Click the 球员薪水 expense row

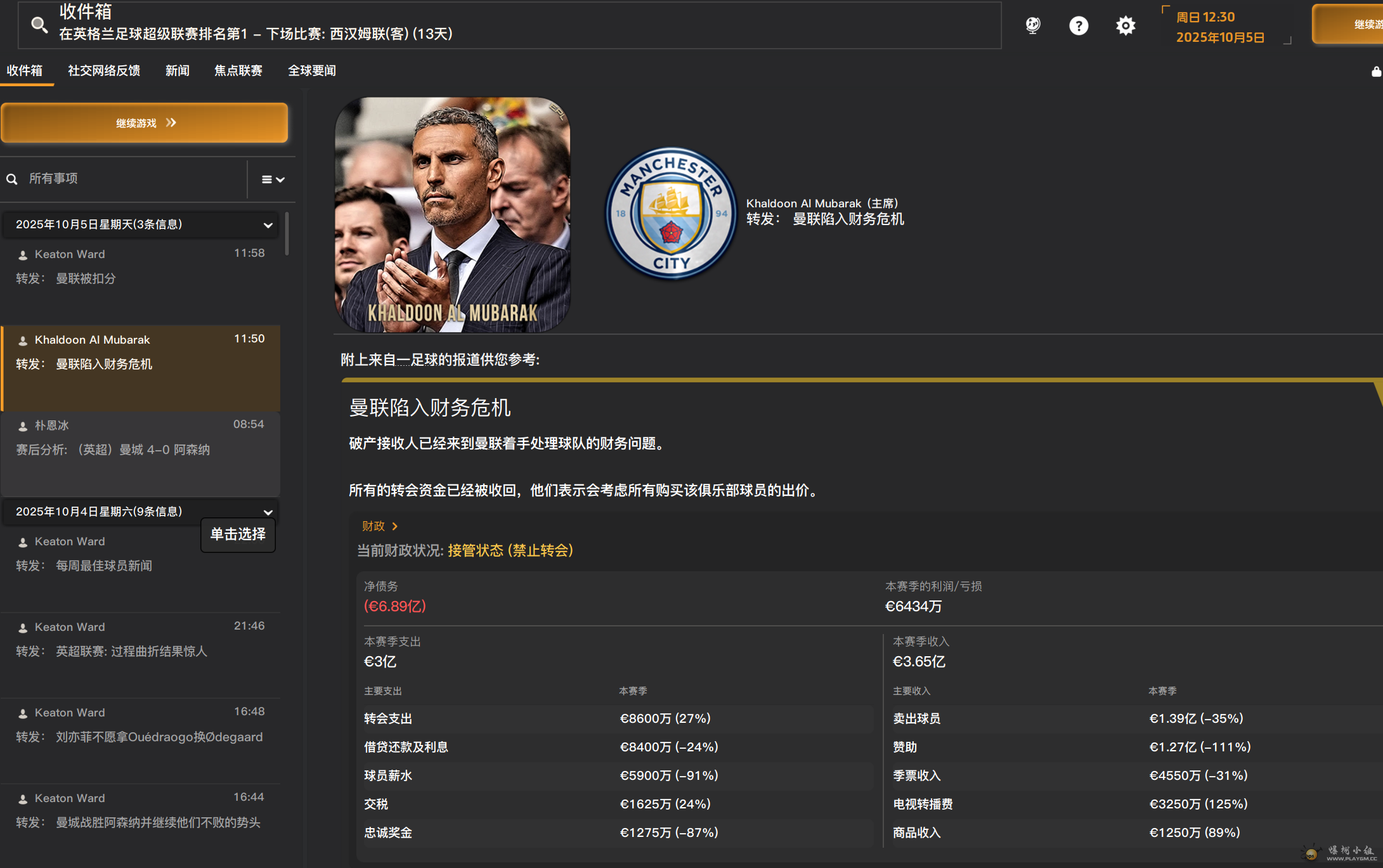coord(618,776)
